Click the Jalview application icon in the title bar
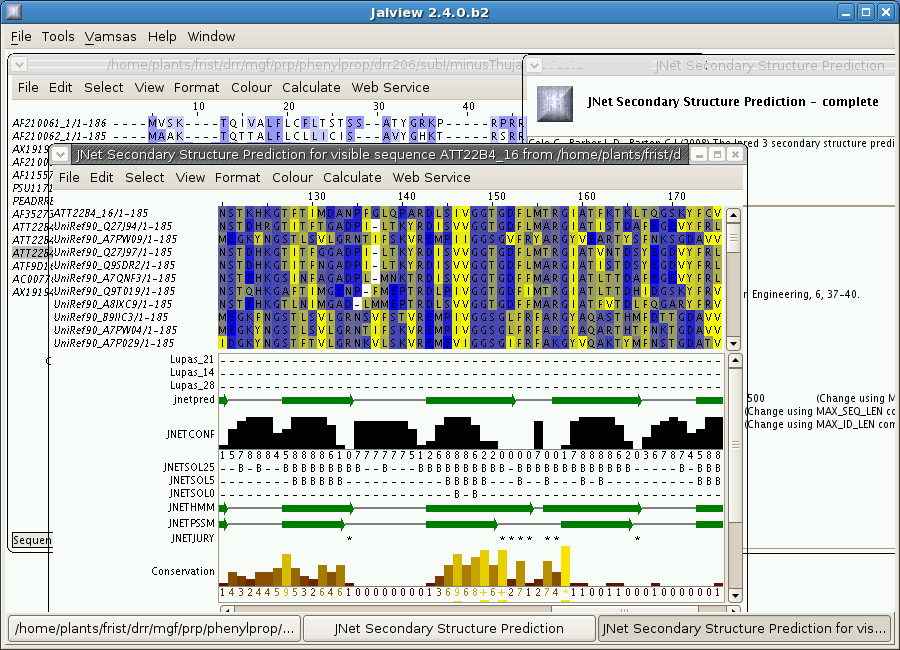Screen dimensions: 900x650 point(14,11)
